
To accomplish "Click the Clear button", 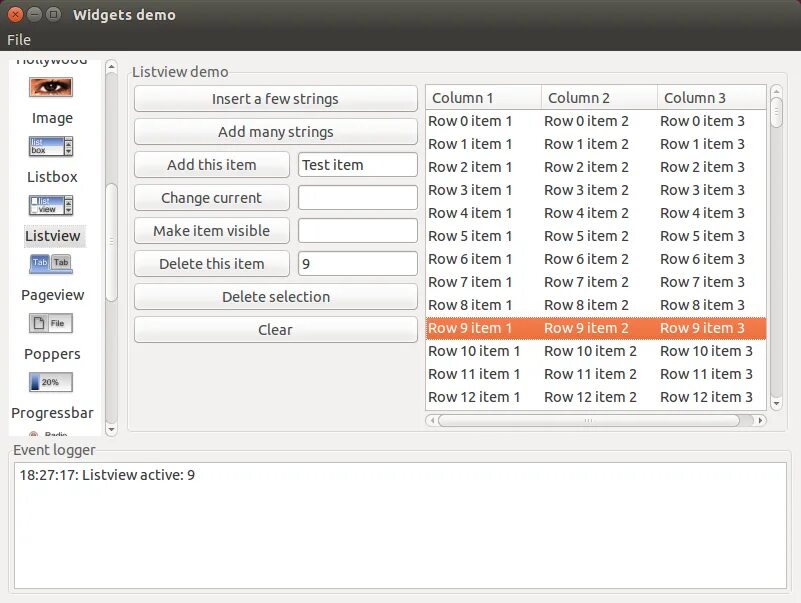I will click(275, 330).
